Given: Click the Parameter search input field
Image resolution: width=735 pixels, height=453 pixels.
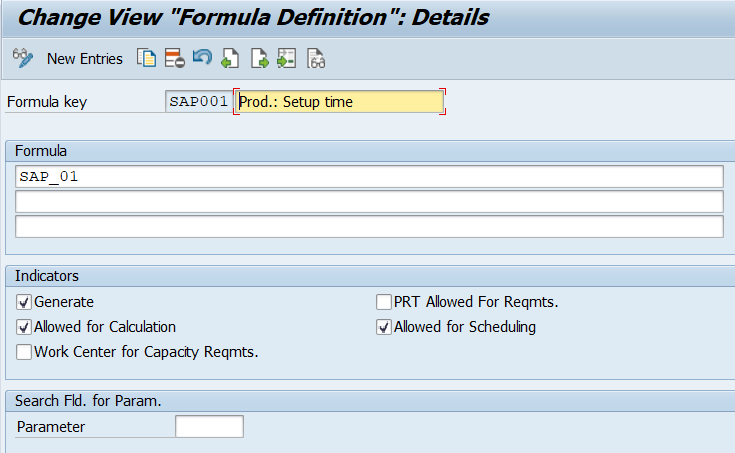Looking at the screenshot, I should pos(209,426).
